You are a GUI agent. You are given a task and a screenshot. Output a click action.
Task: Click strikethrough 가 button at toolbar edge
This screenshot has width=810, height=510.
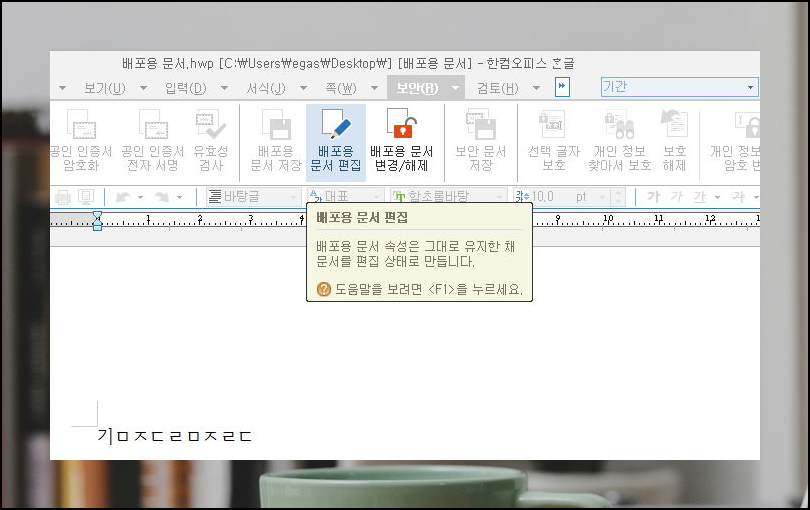(738, 197)
